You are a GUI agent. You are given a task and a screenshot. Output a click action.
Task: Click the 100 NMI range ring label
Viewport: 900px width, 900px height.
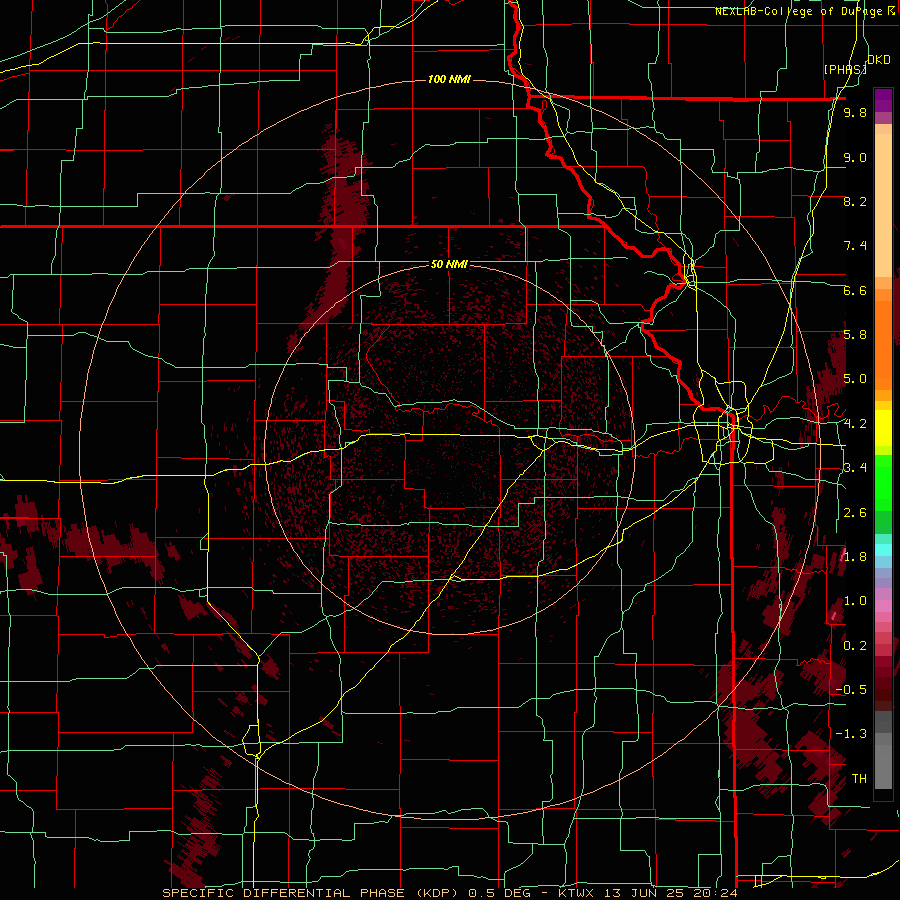[x=449, y=79]
